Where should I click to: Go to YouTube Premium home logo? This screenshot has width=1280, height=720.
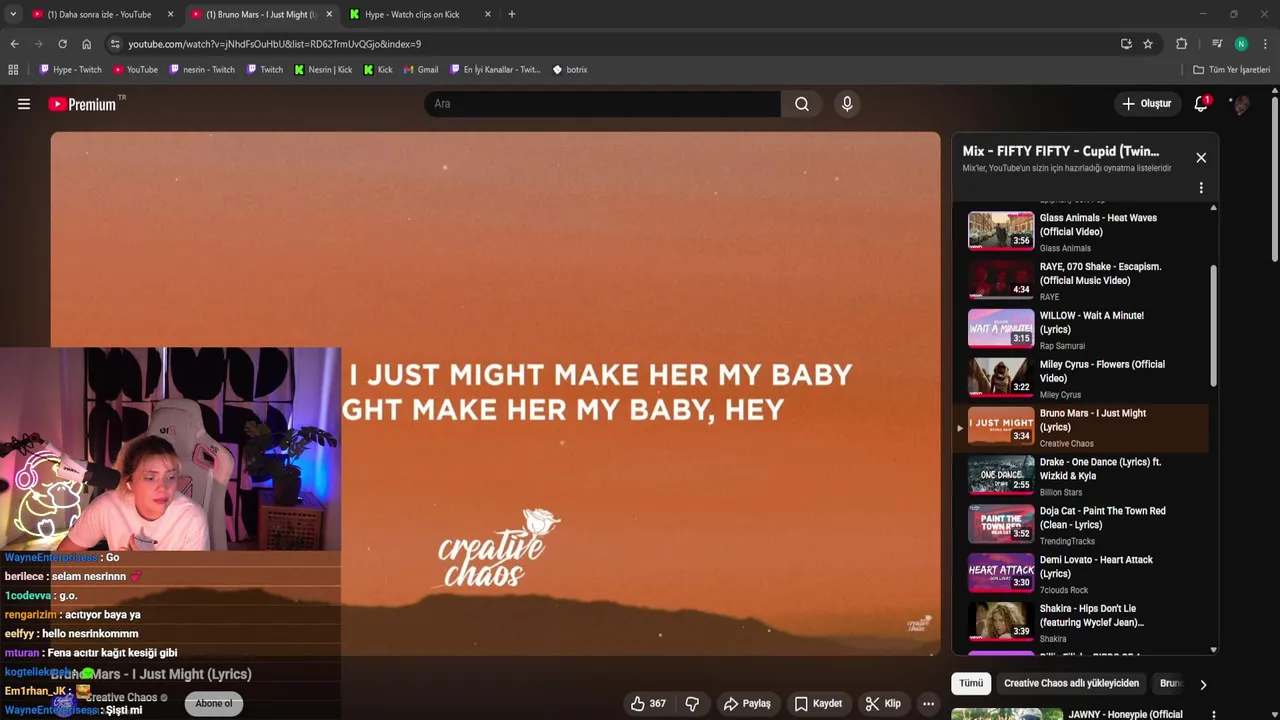(82, 104)
